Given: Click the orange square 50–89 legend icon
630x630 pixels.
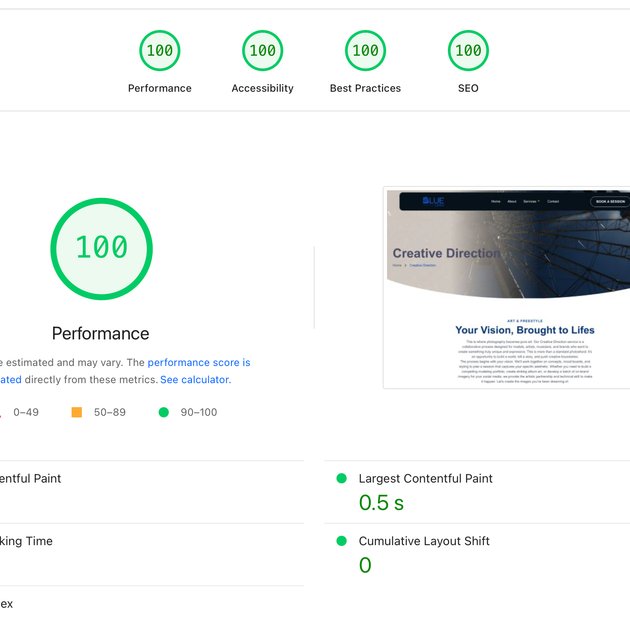Looking at the screenshot, I should [x=77, y=412].
